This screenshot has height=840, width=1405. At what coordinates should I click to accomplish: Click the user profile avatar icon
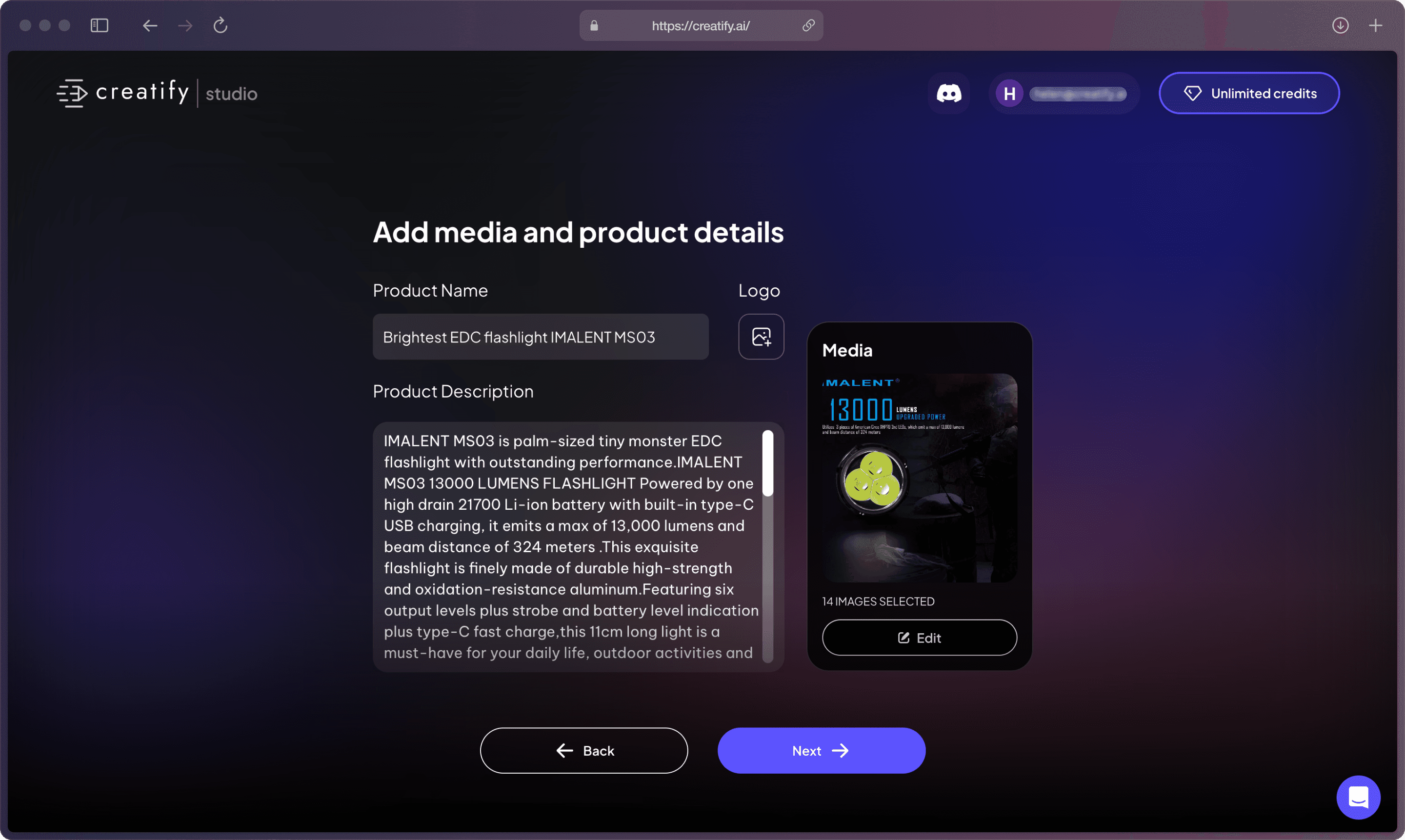(x=1009, y=92)
